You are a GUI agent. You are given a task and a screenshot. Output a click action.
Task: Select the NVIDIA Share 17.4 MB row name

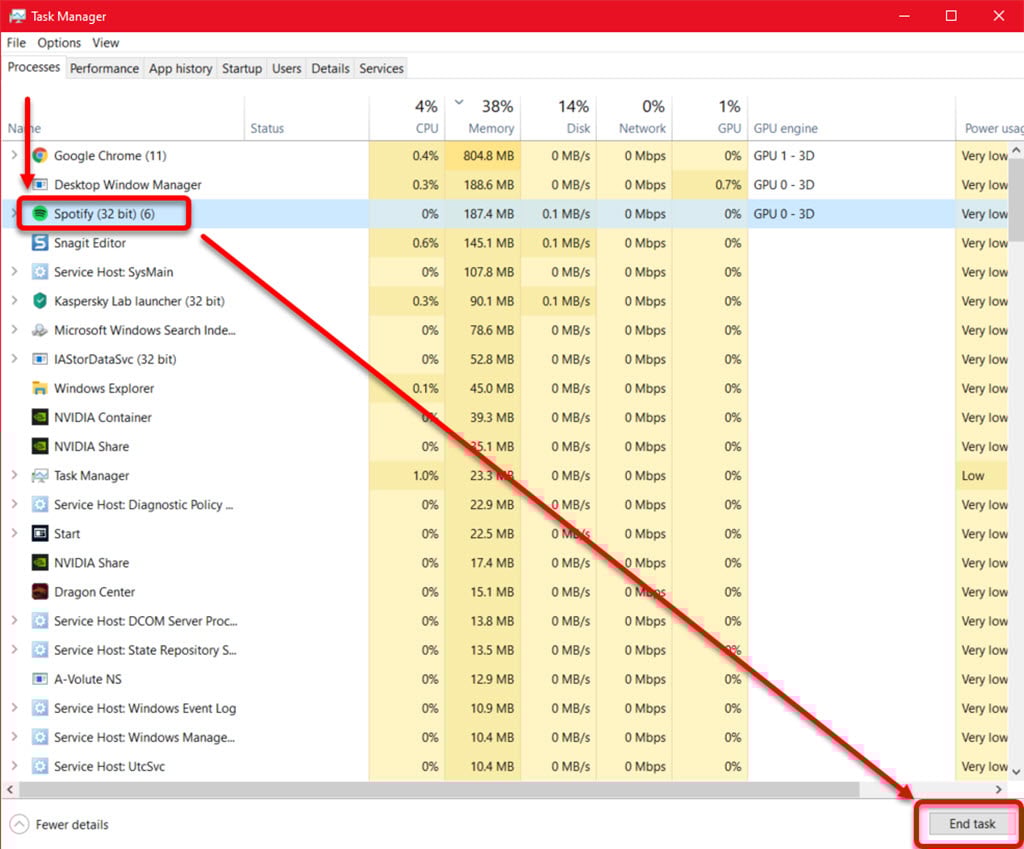(91, 563)
